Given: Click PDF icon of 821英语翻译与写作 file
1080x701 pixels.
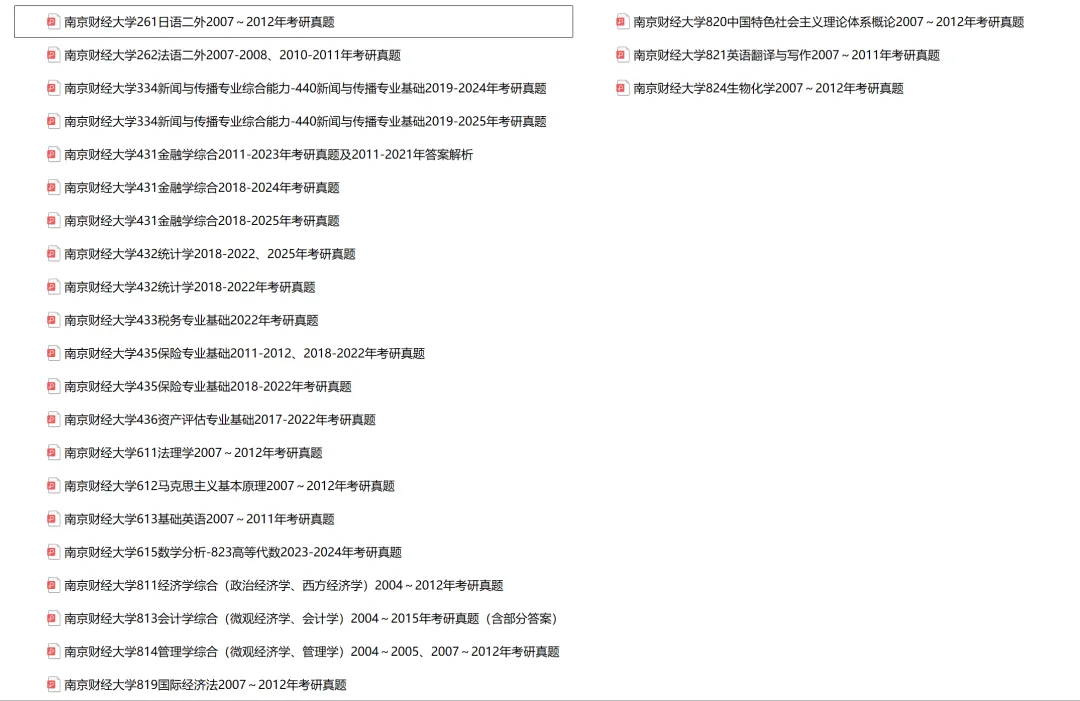Looking at the screenshot, I should [x=622, y=55].
